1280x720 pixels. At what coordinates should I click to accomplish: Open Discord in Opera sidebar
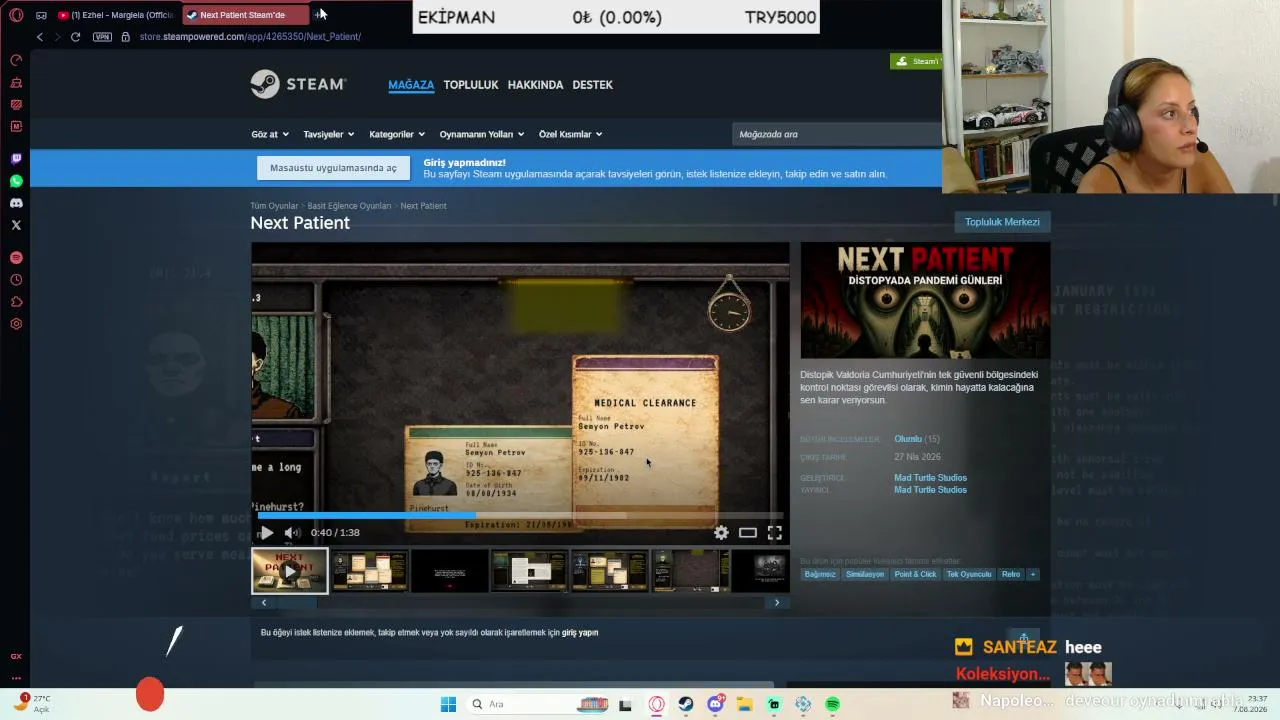[16, 203]
